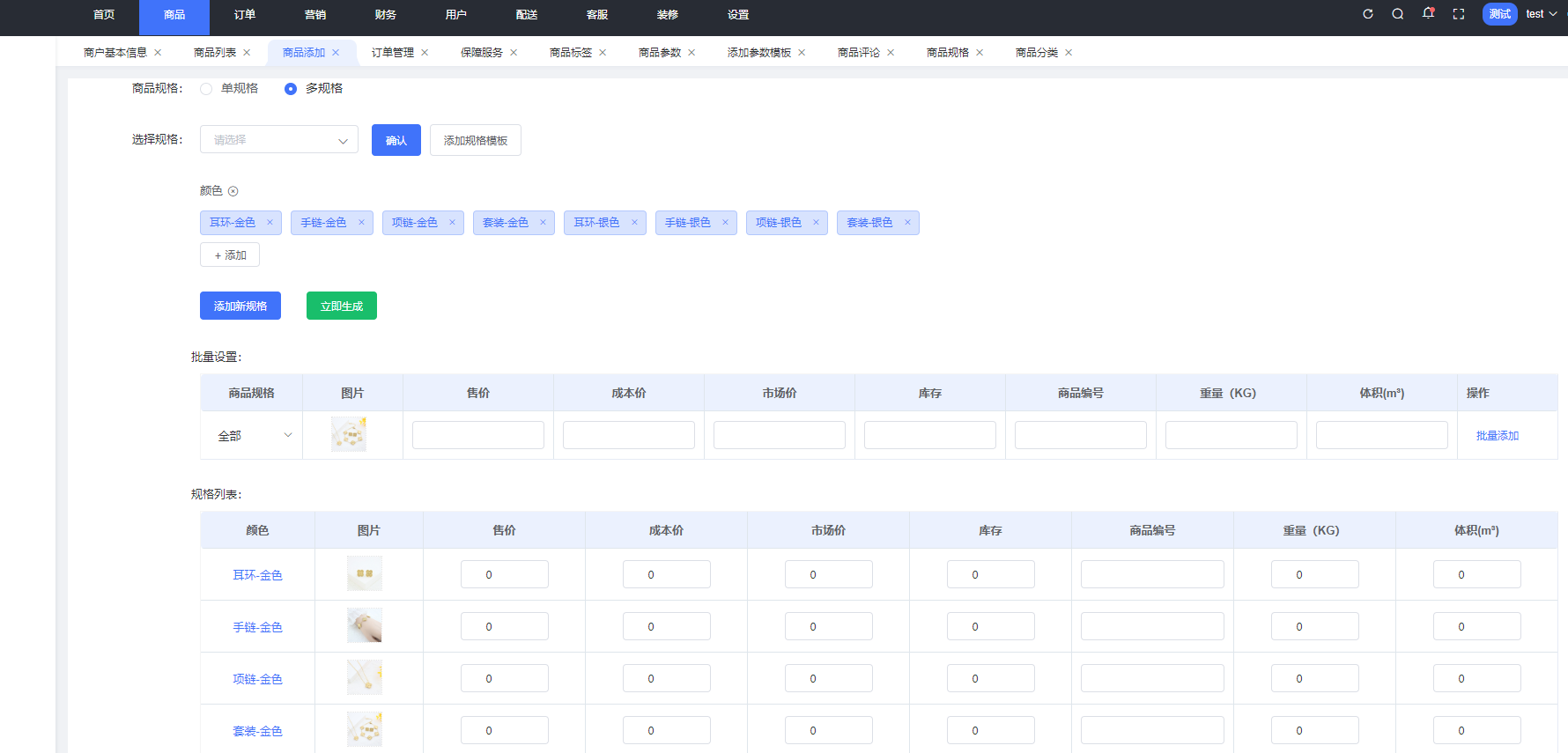Close the 商户基本信息 tab
This screenshot has height=753, width=1568.
click(x=158, y=53)
